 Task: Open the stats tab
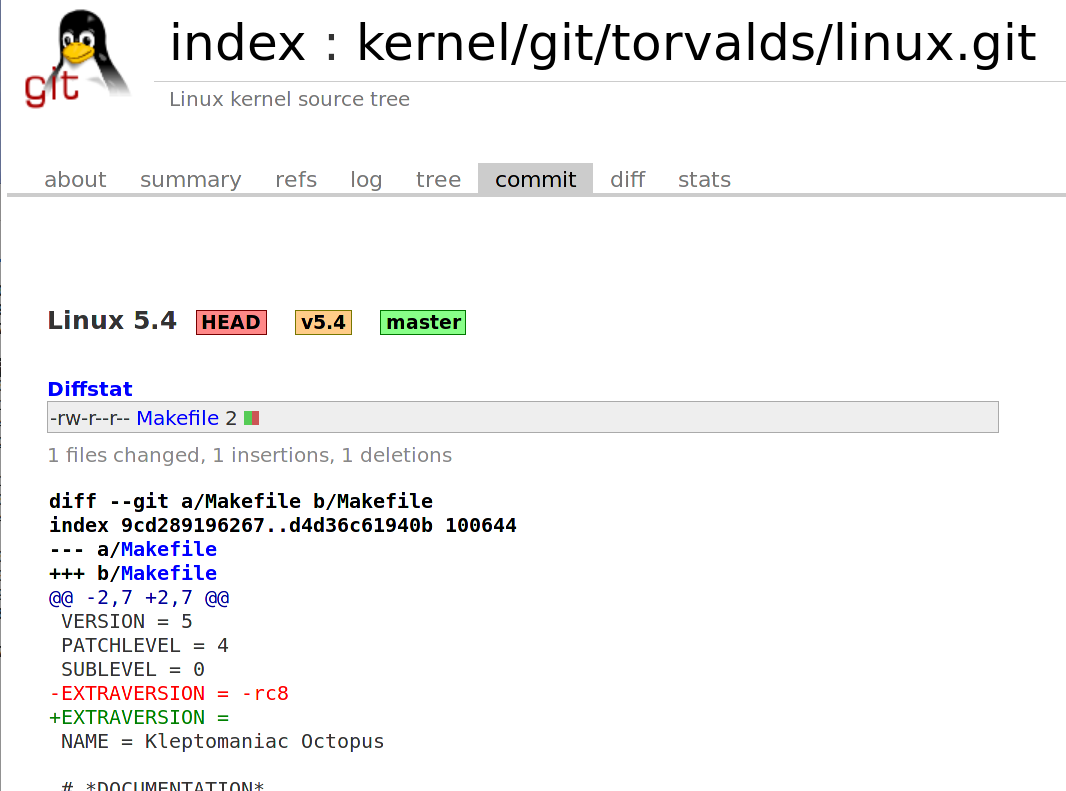point(704,180)
